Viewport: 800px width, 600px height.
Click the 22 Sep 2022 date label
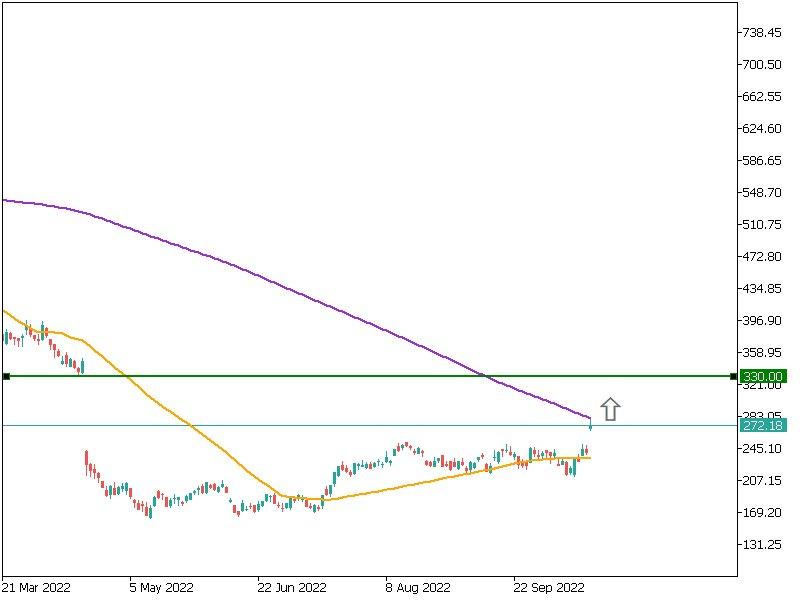548,587
